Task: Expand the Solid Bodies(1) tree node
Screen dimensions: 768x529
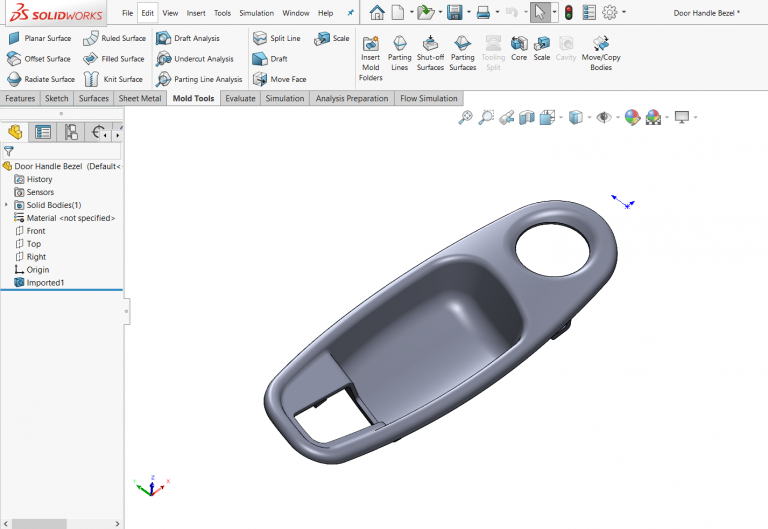Action: pyautogui.click(x=7, y=205)
